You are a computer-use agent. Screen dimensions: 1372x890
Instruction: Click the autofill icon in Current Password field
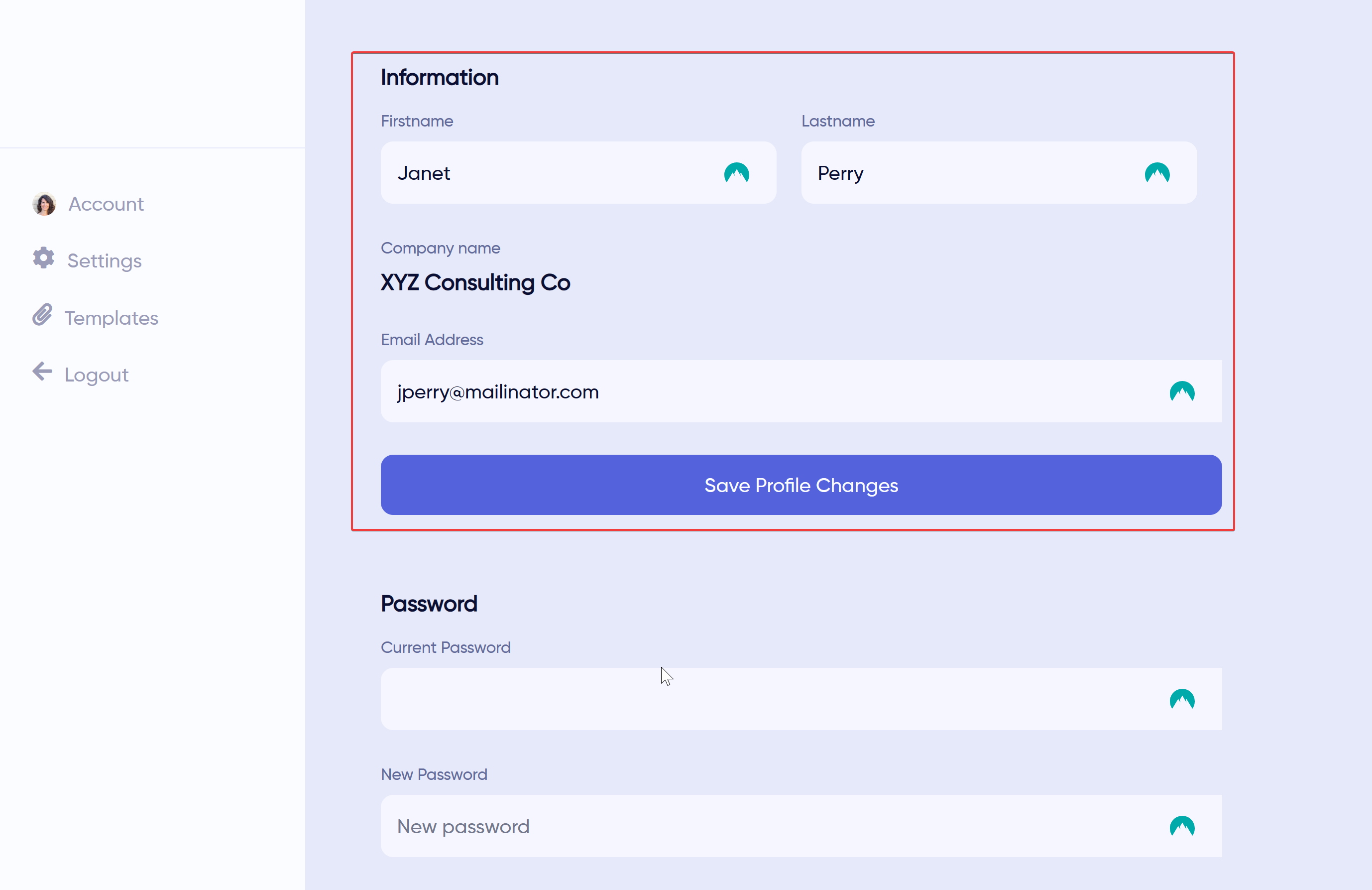(1183, 699)
